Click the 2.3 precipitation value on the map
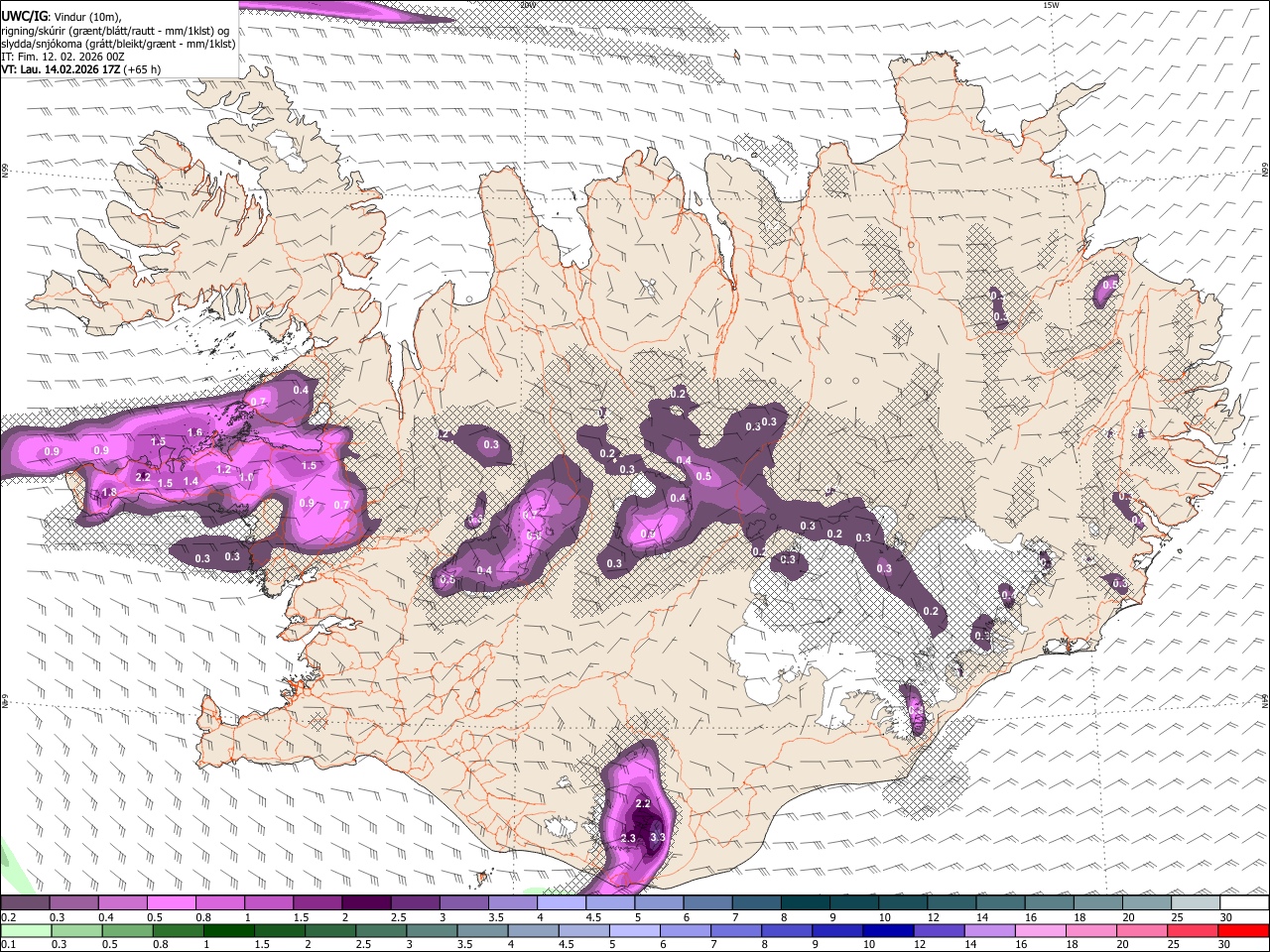 pyautogui.click(x=627, y=838)
